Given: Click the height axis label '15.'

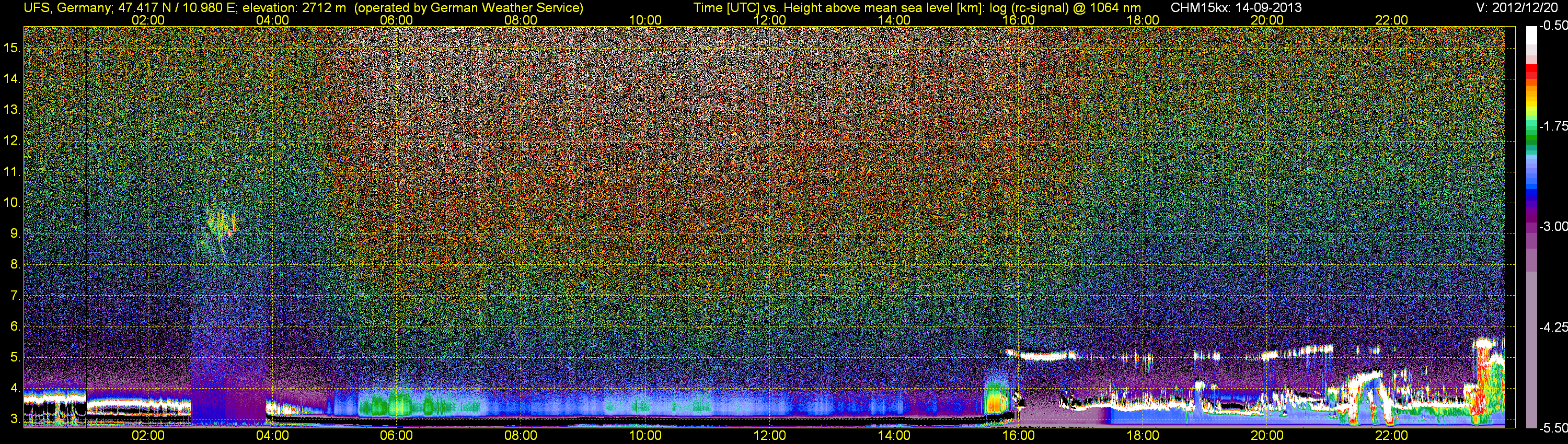Looking at the screenshot, I should tap(12, 48).
